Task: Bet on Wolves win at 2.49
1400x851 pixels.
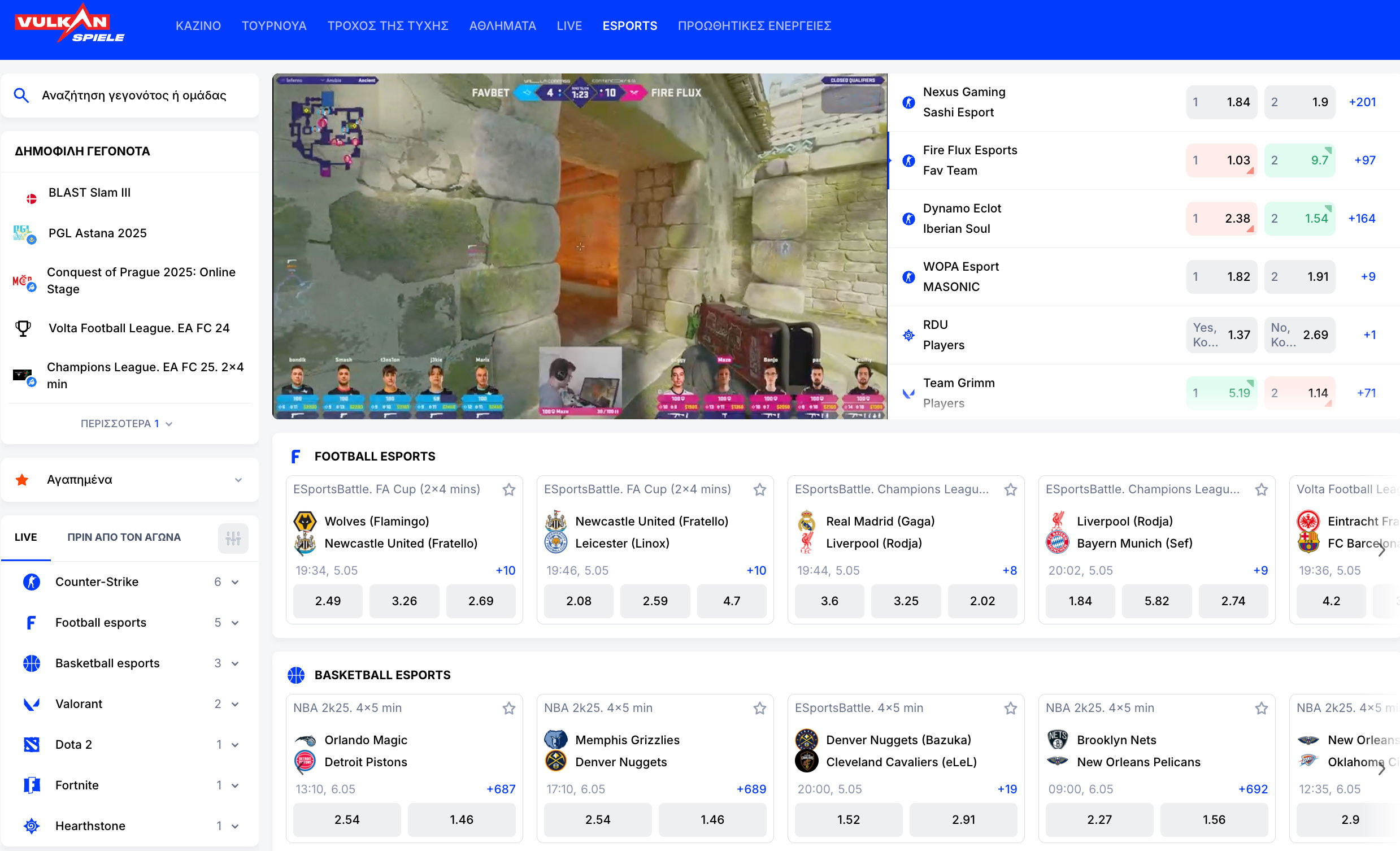Action: point(328,601)
